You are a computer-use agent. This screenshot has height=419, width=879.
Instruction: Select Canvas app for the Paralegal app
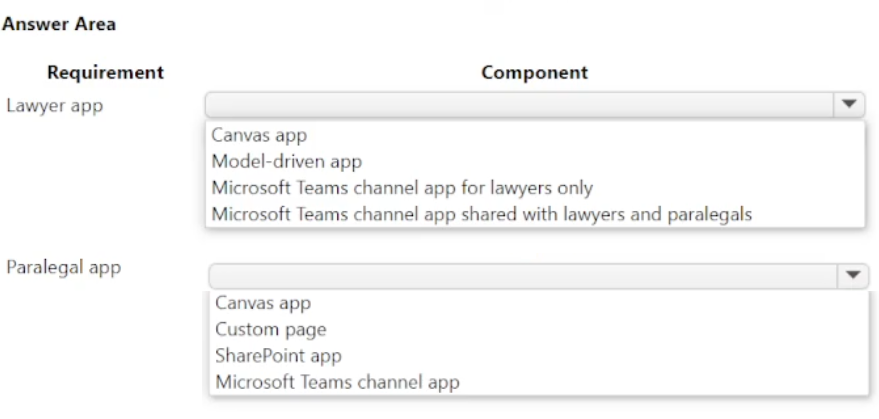[263, 303]
